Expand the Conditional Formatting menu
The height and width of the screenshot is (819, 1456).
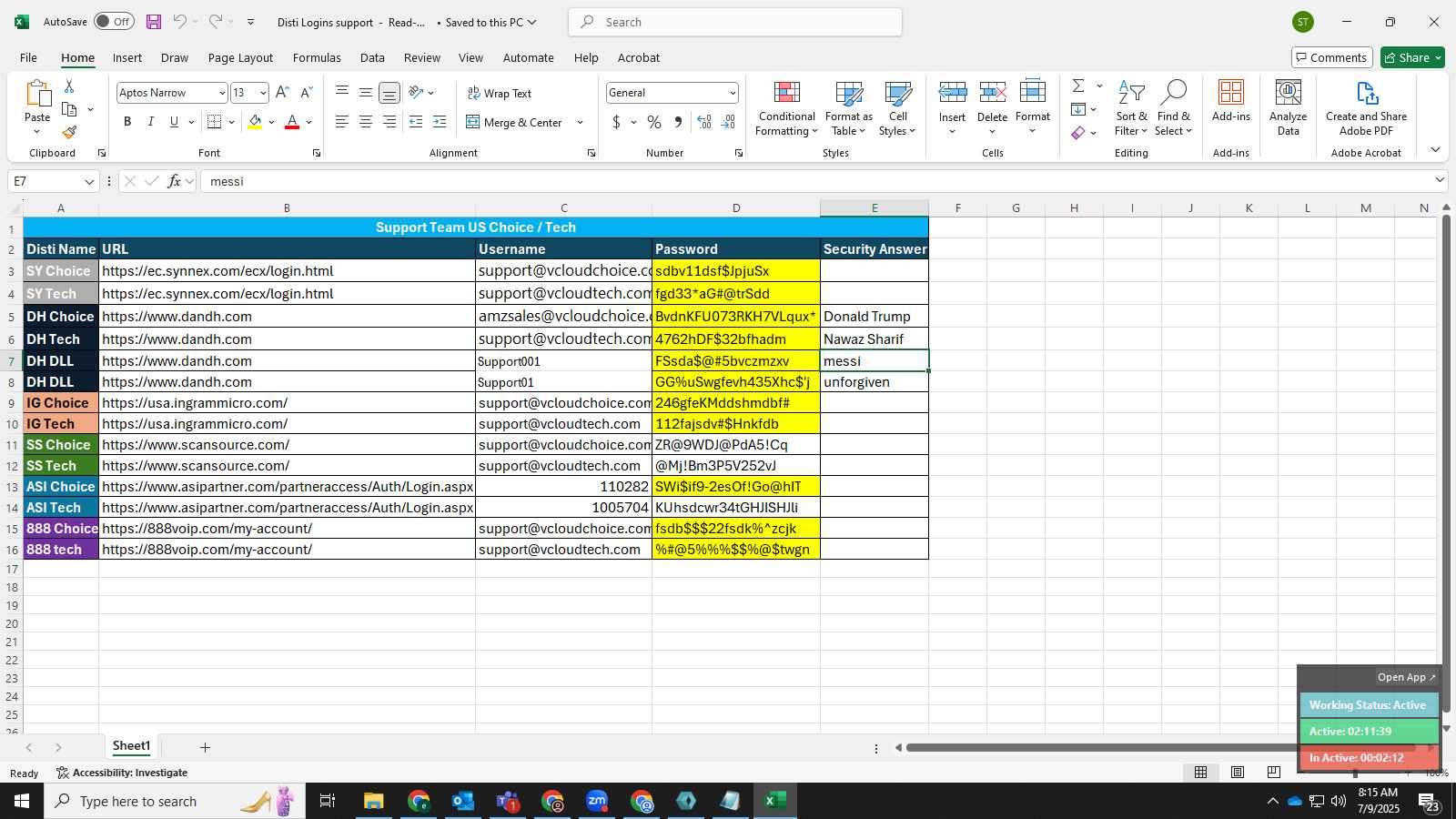pos(787,108)
